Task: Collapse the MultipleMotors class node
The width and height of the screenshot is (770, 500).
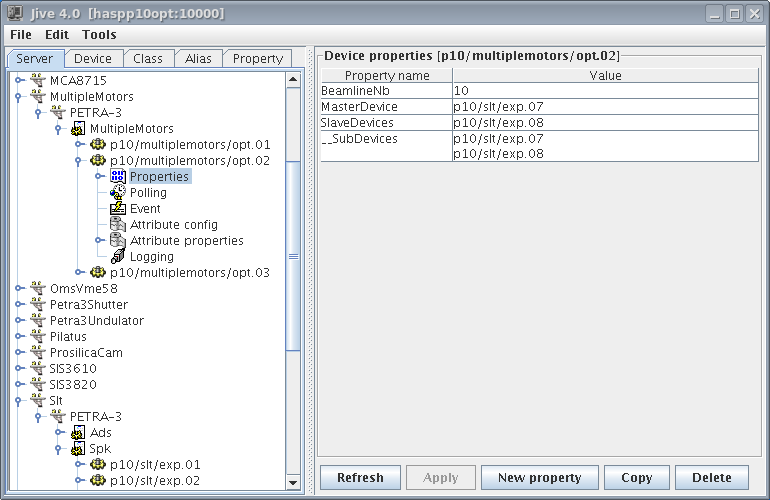Action: click(x=58, y=129)
